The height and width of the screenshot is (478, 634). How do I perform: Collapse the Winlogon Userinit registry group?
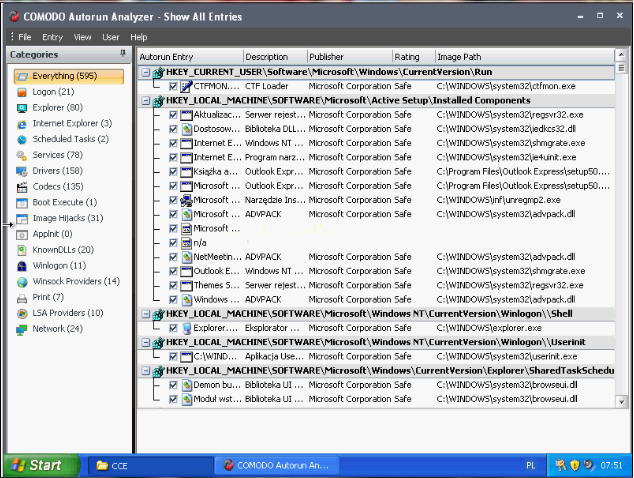tap(146, 343)
